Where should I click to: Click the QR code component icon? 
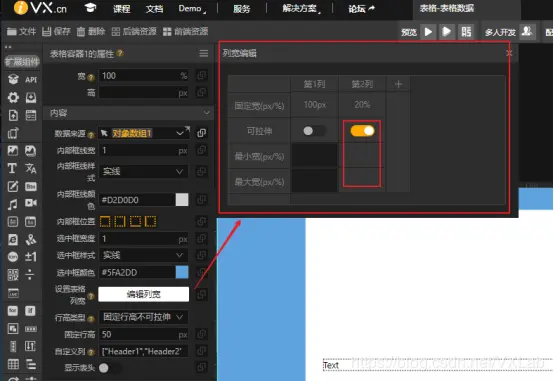13,275
